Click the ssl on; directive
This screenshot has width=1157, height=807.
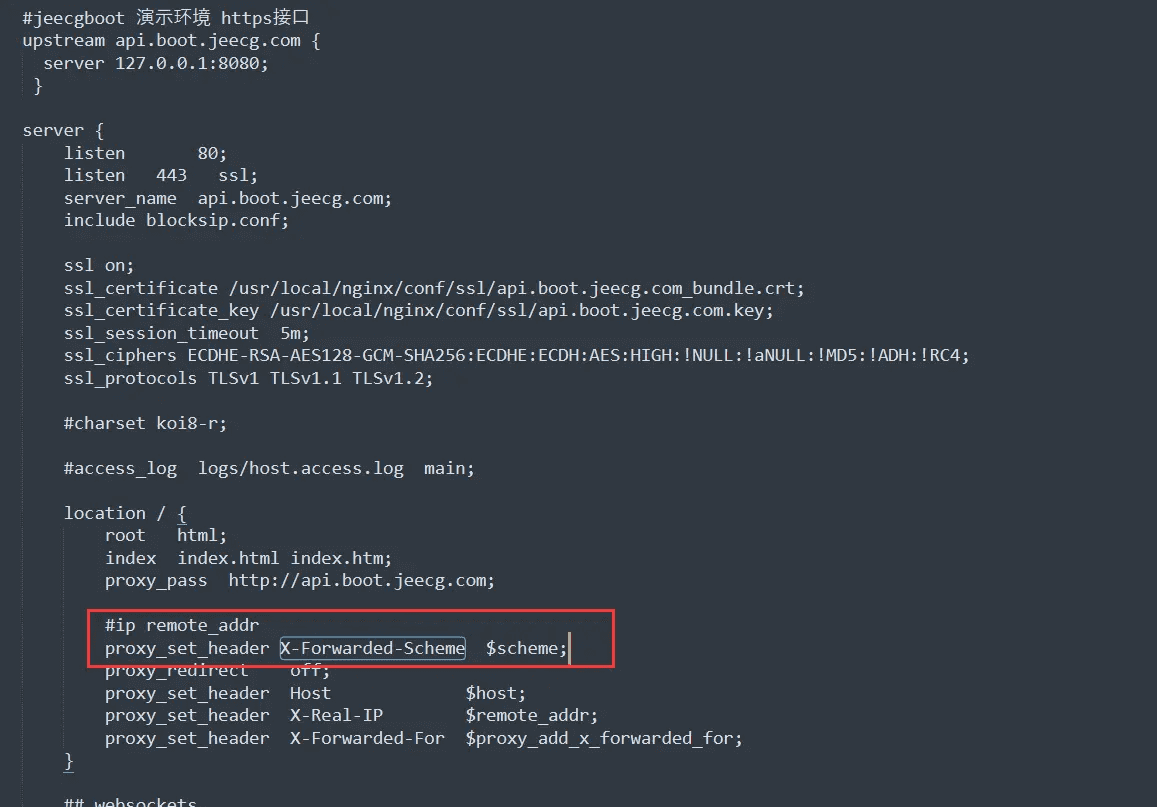pyautogui.click(x=99, y=266)
